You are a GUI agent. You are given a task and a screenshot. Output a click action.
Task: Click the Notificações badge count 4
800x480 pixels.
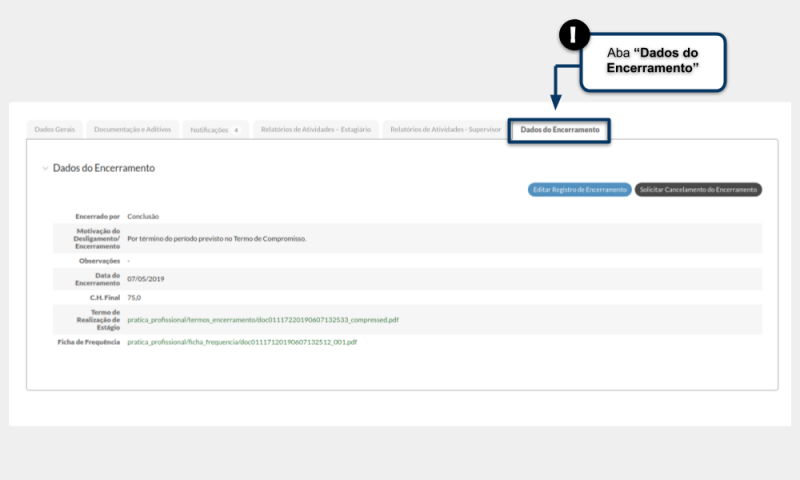click(x=236, y=131)
